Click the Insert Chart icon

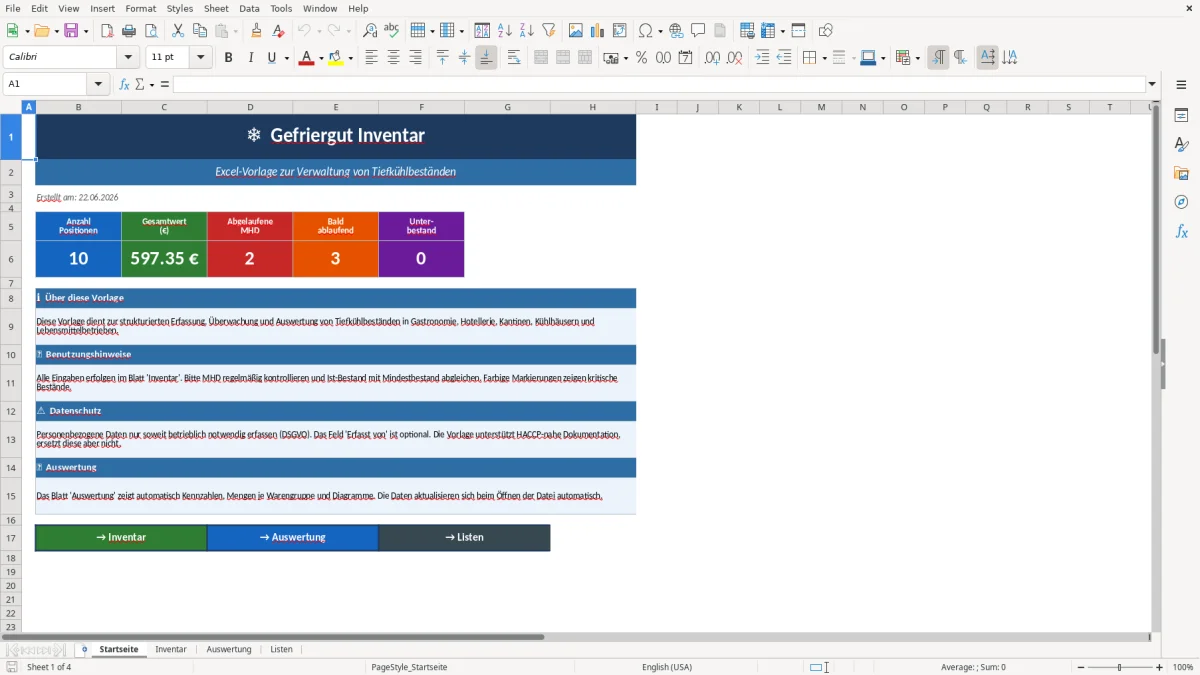tap(598, 31)
